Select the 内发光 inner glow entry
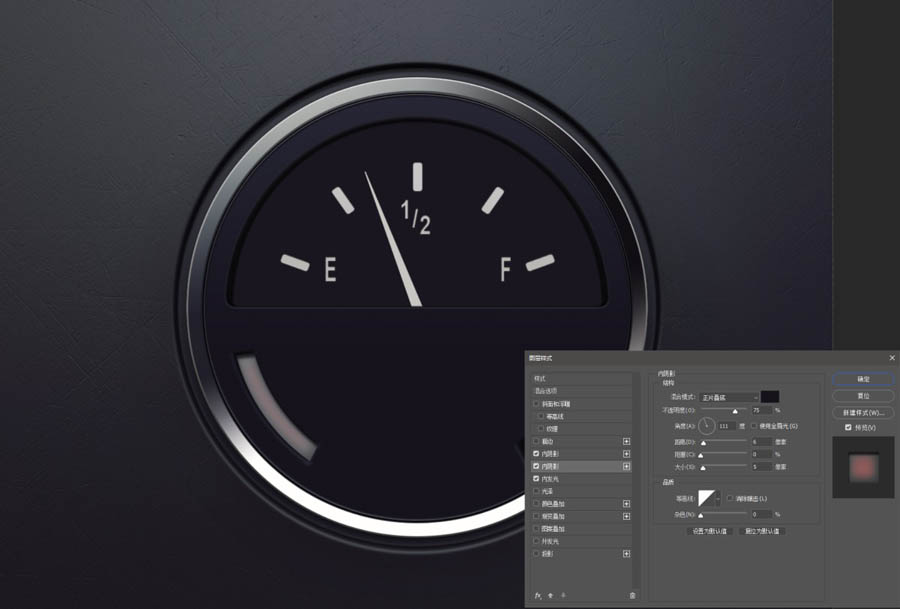 coord(581,479)
